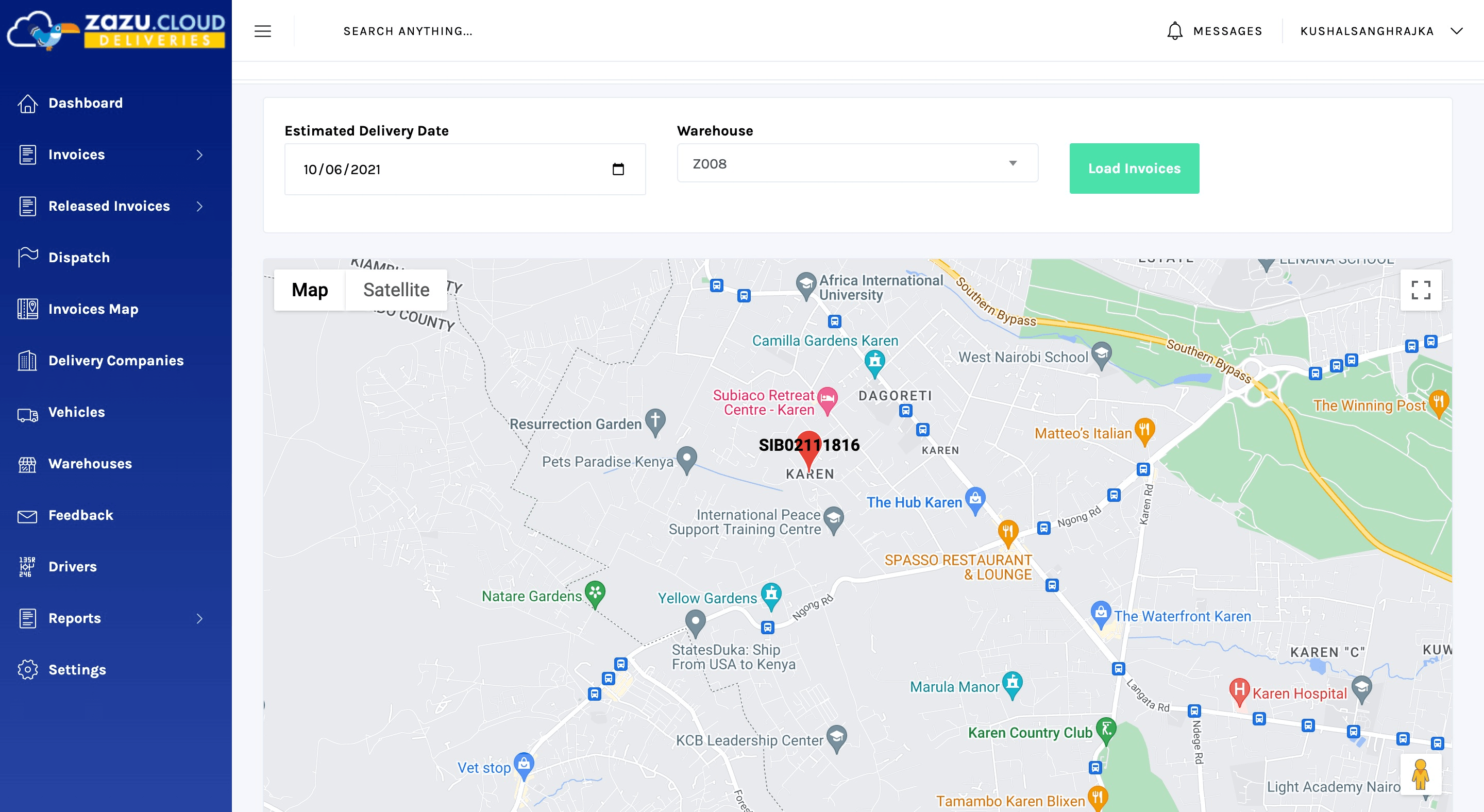Click the Africa International University label
Image resolution: width=1484 pixels, height=812 pixels.
click(881, 287)
